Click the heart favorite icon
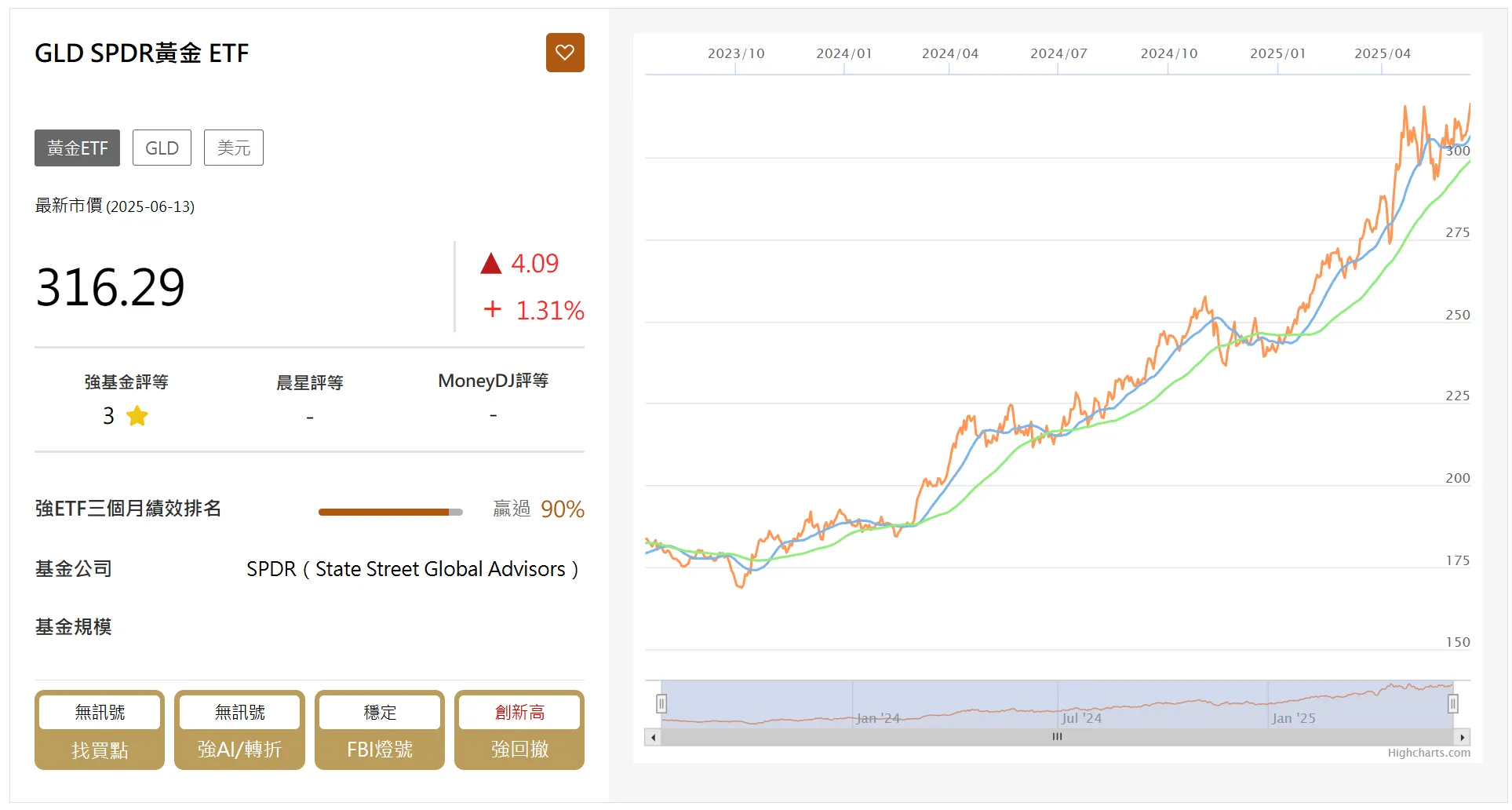 565,53
